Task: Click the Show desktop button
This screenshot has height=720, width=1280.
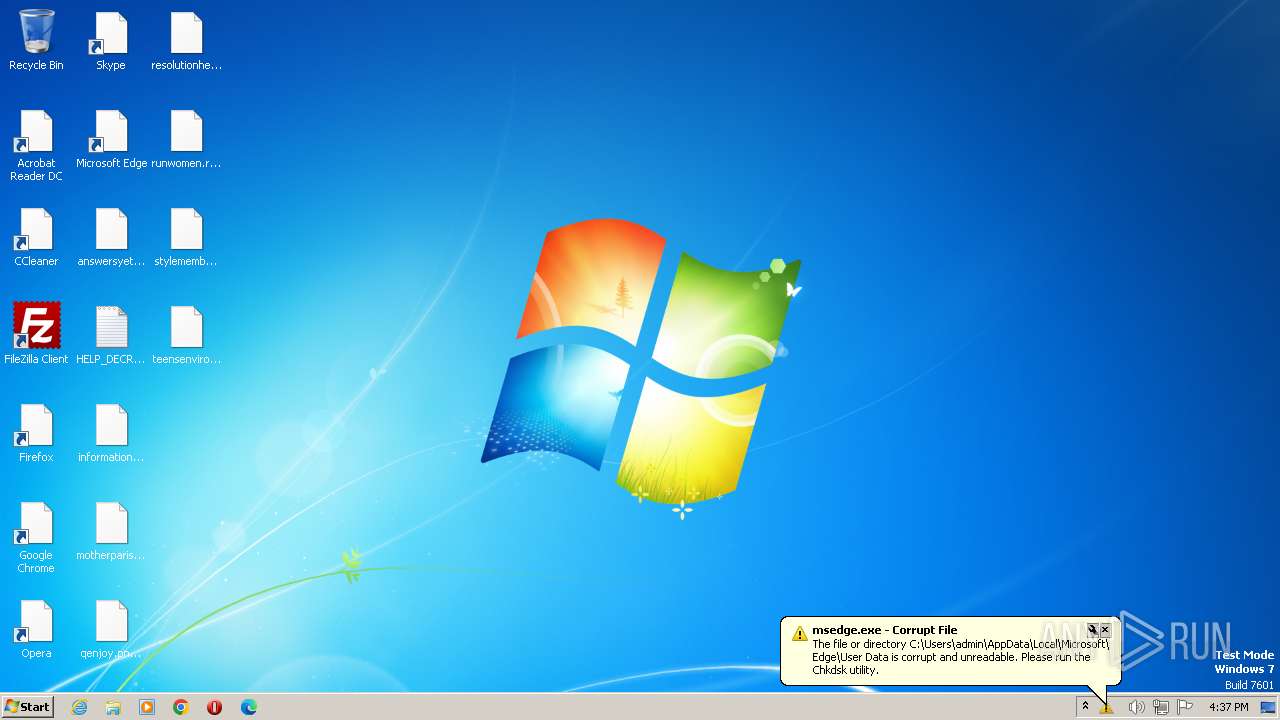Action: [x=1268, y=707]
